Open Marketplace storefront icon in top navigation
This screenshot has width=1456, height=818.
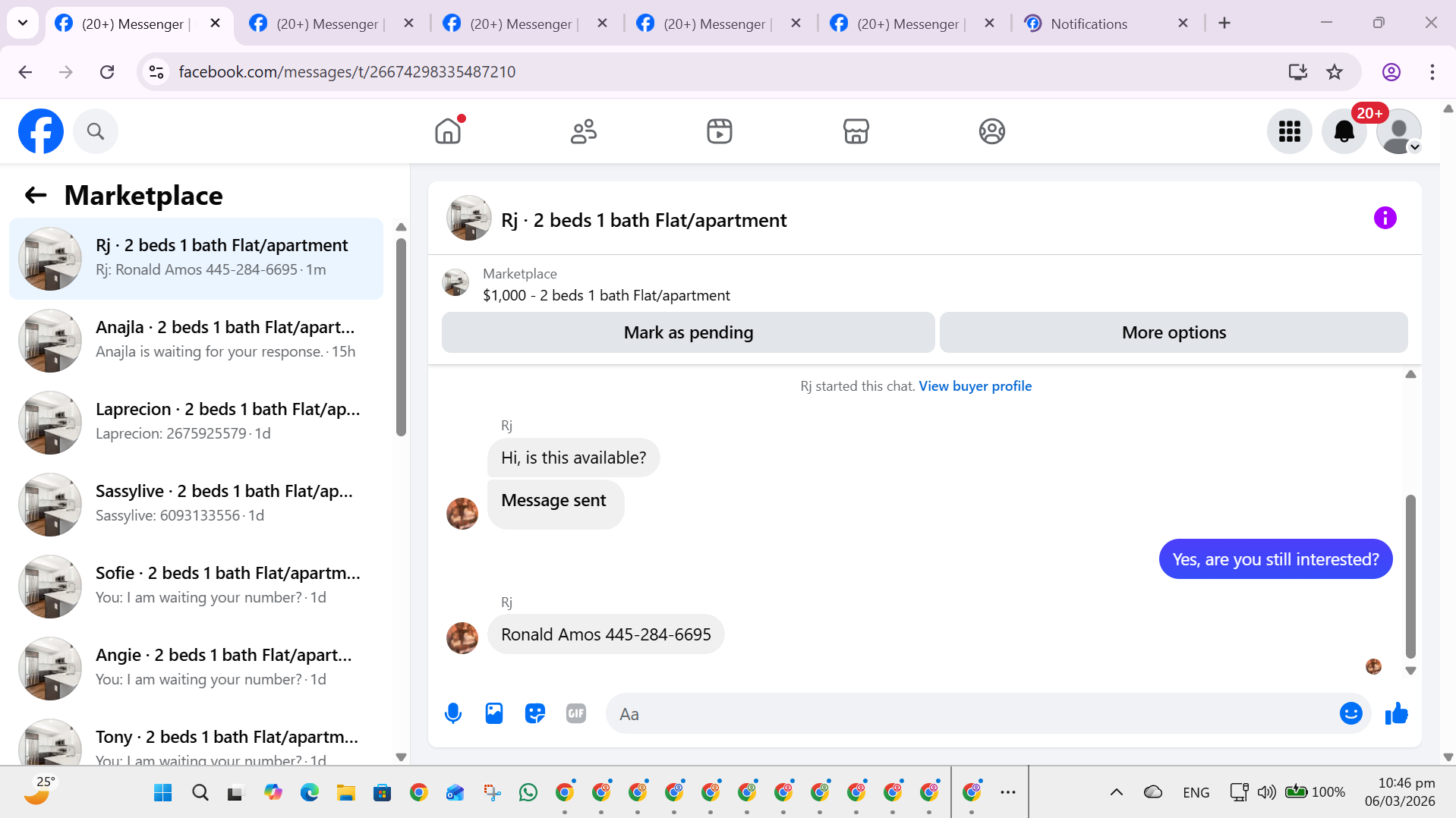point(856,131)
